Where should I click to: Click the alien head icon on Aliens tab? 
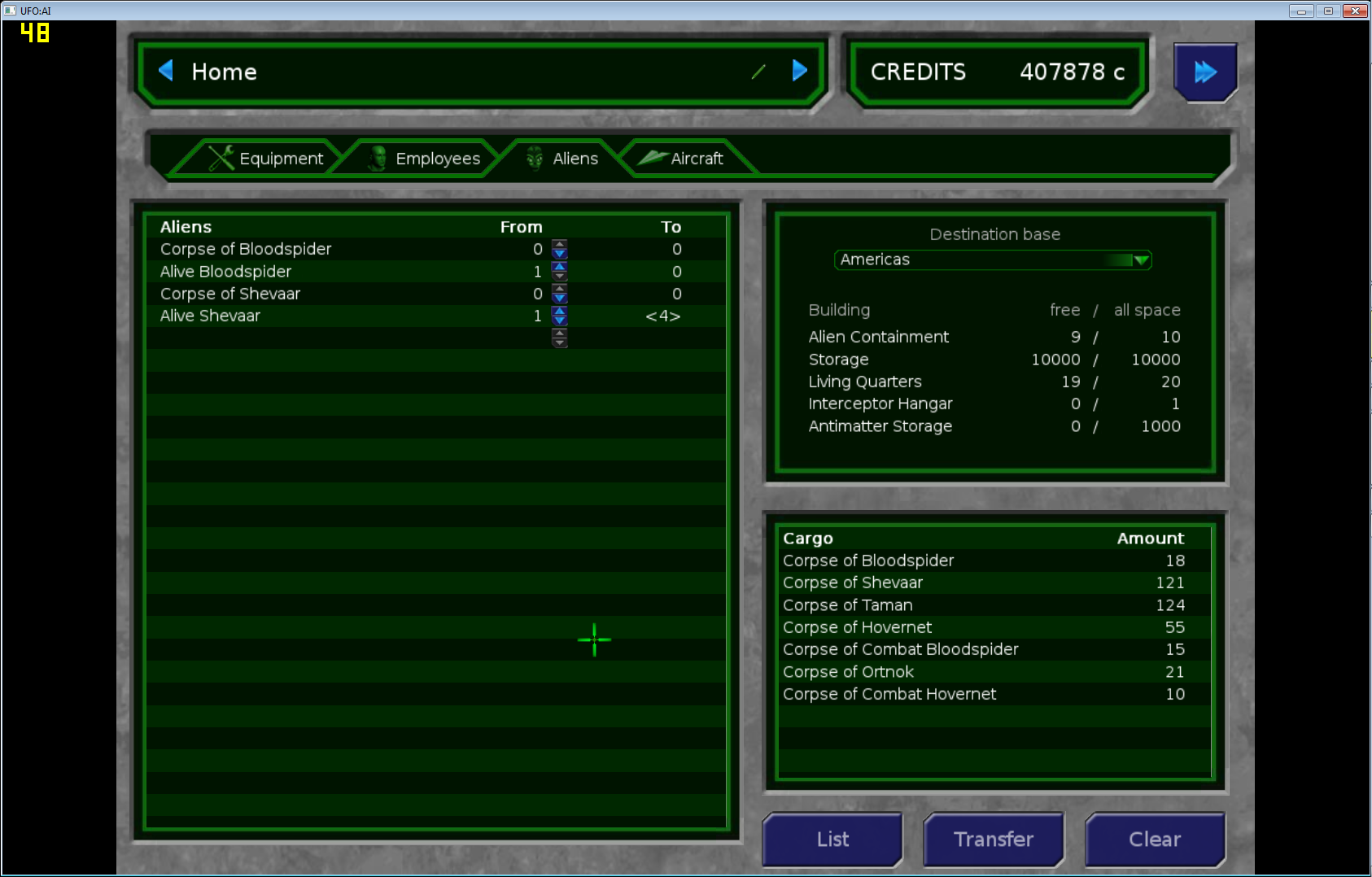(x=535, y=158)
